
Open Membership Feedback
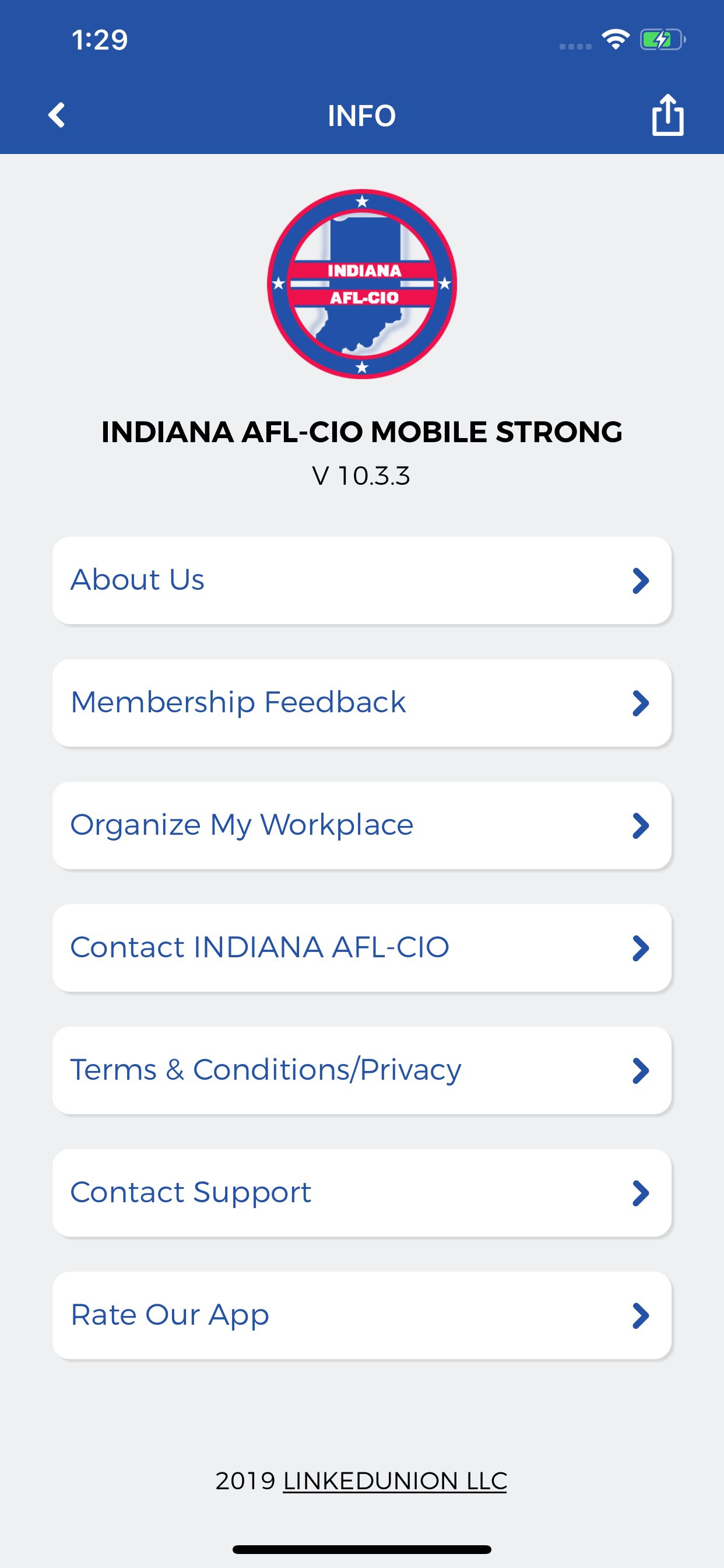362,702
